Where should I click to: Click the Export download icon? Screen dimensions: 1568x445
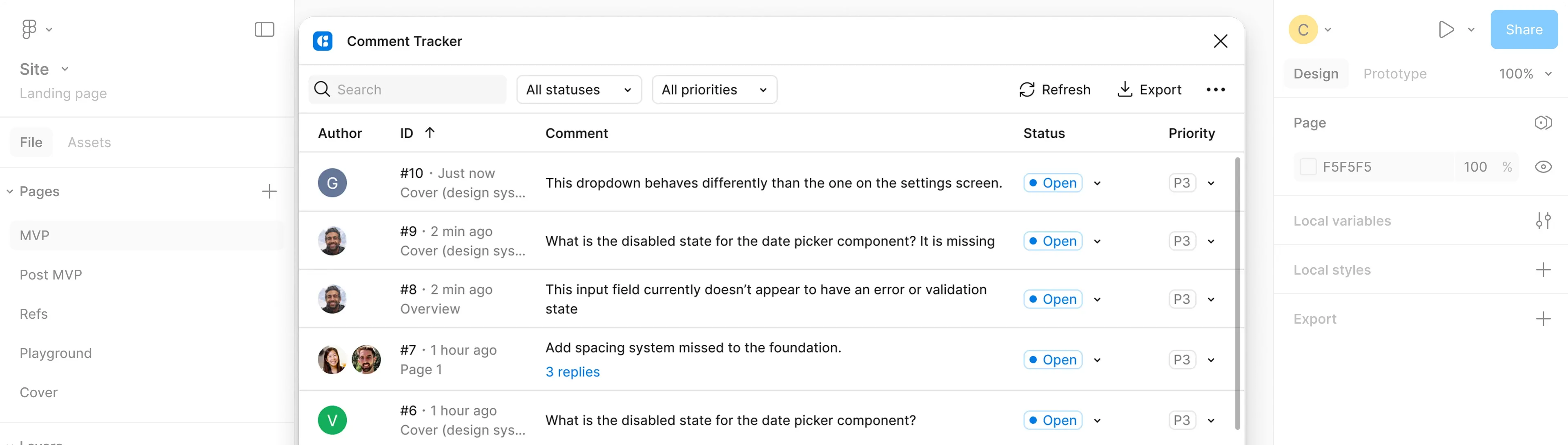coord(1124,89)
